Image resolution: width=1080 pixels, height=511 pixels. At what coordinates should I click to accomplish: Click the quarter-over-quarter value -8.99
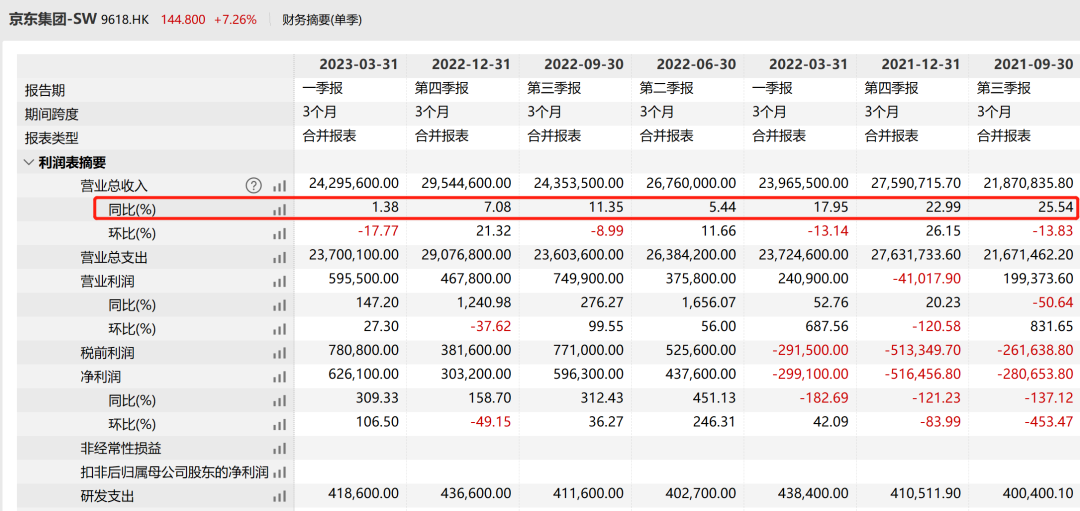(606, 231)
